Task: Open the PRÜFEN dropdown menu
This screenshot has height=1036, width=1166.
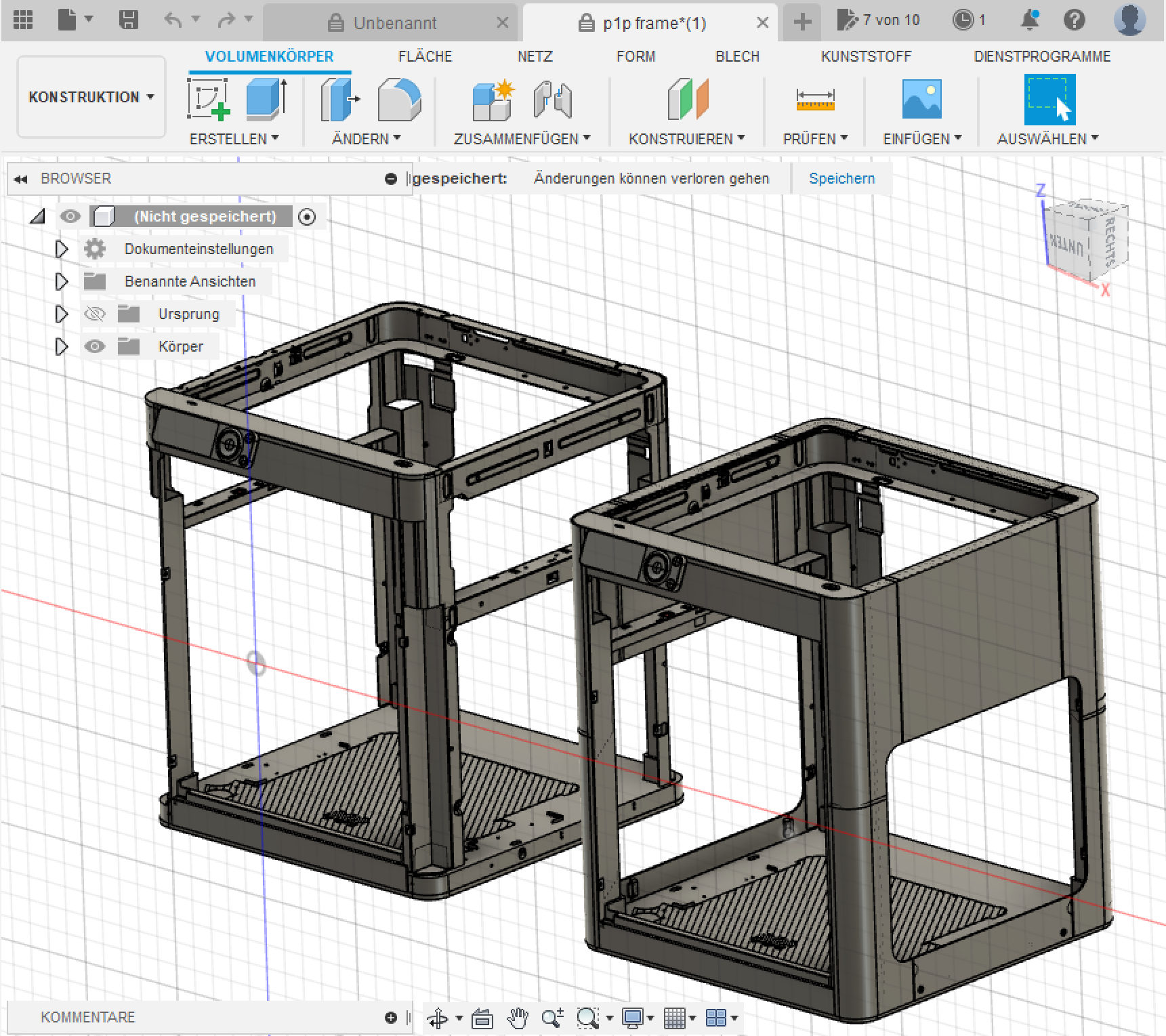Action: 815,139
